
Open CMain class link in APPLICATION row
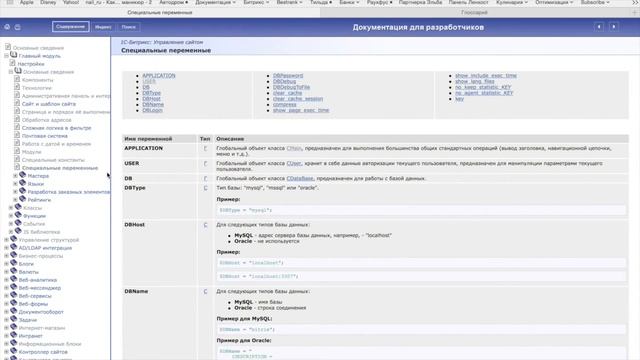point(294,148)
